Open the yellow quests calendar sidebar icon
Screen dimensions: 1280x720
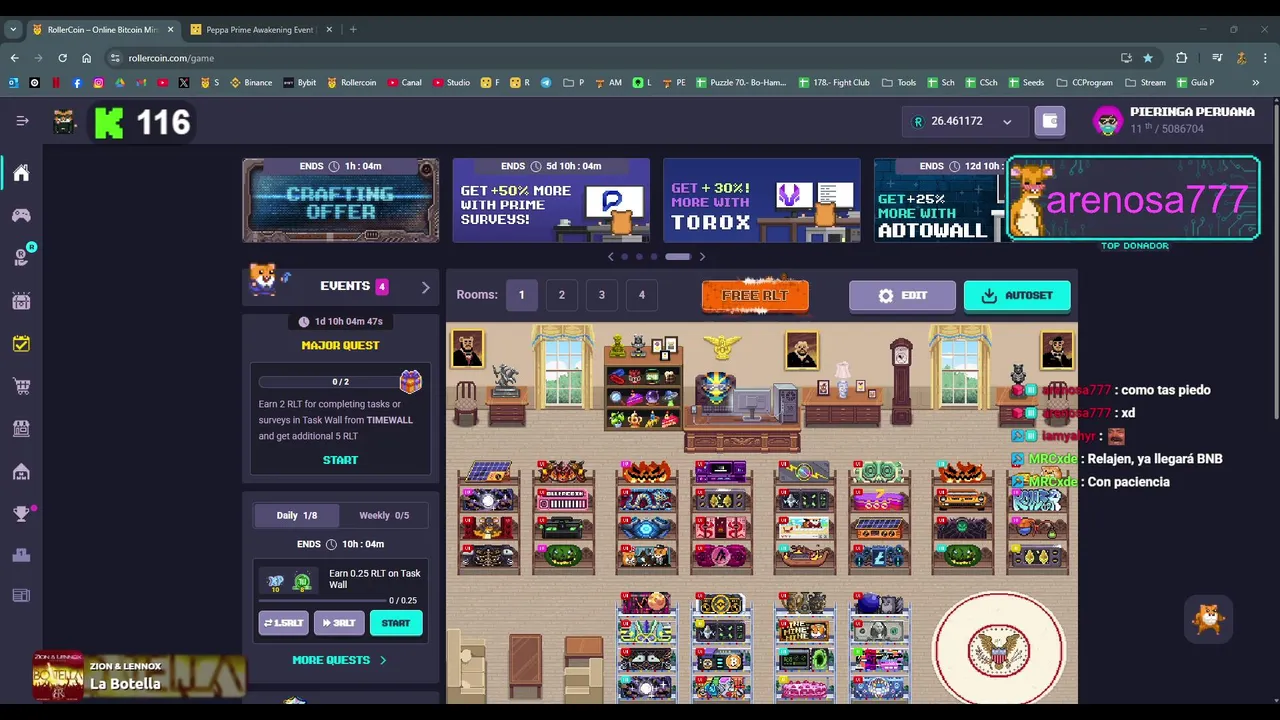(x=21, y=343)
